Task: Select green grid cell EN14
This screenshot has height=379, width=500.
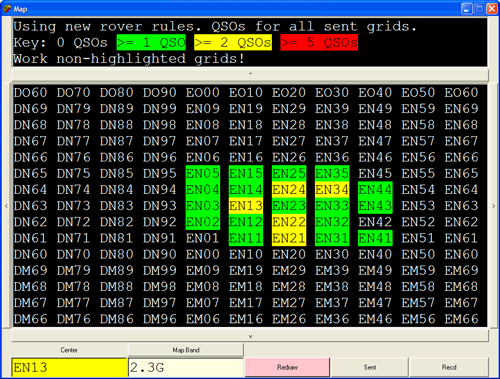Action: pyautogui.click(x=246, y=190)
